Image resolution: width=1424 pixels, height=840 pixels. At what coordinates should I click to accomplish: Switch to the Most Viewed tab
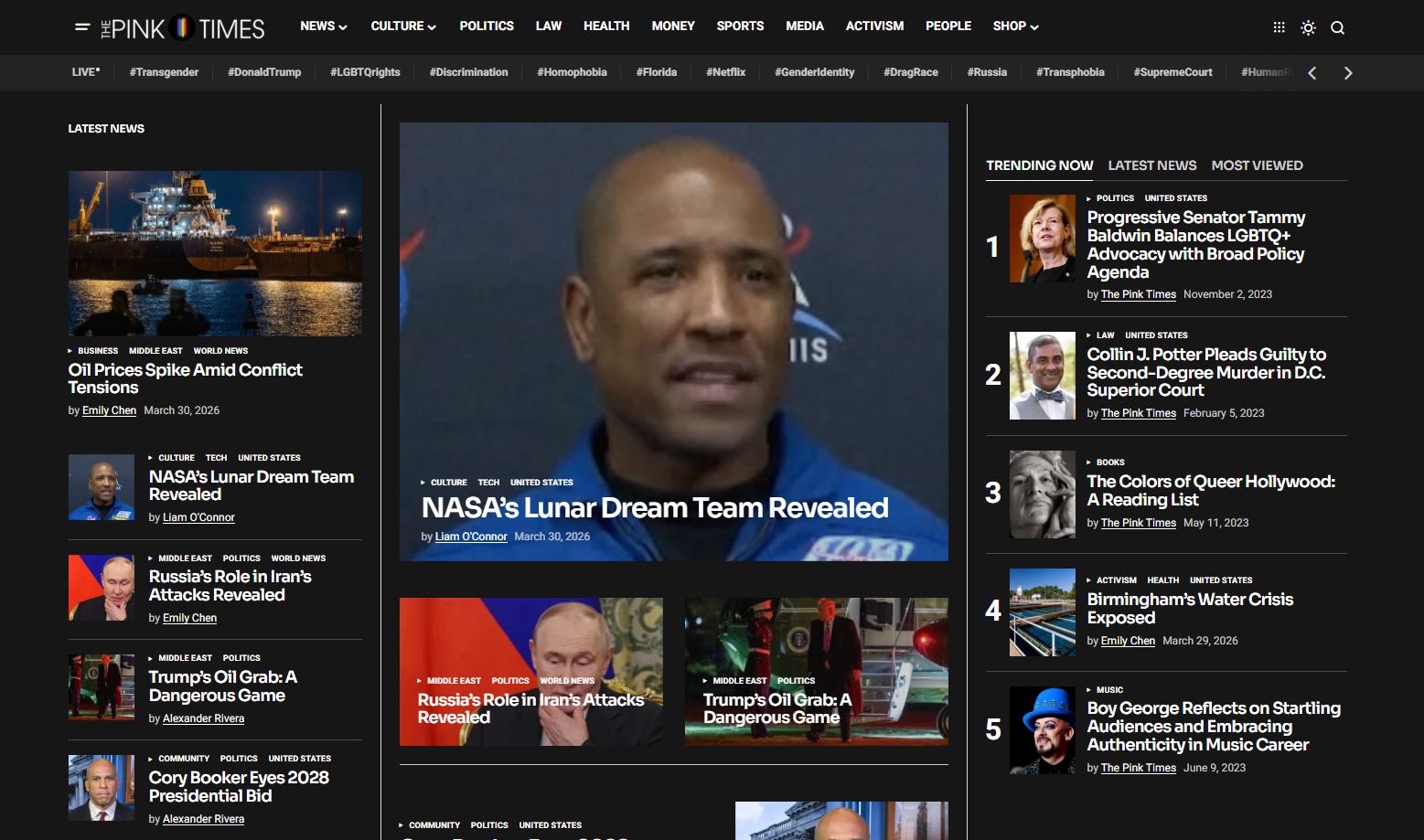[1257, 165]
